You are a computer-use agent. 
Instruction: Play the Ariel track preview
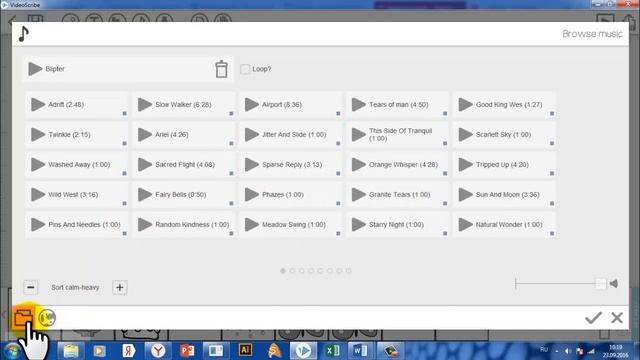pos(145,135)
